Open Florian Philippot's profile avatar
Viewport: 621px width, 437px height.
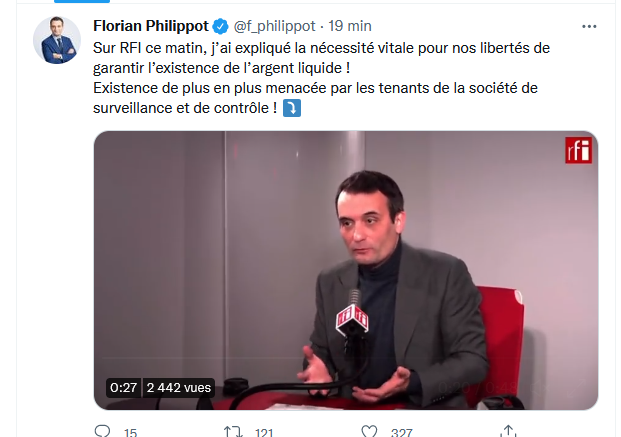(x=57, y=40)
